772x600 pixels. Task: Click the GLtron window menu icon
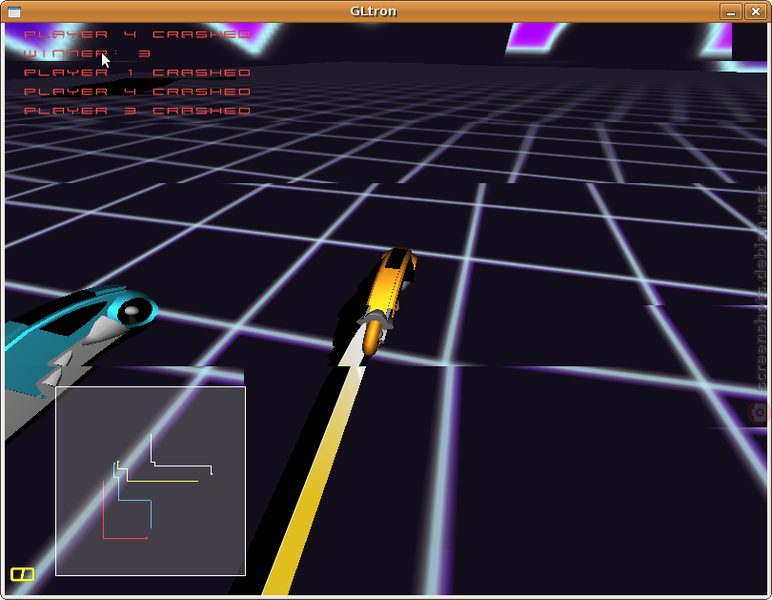click(x=14, y=11)
